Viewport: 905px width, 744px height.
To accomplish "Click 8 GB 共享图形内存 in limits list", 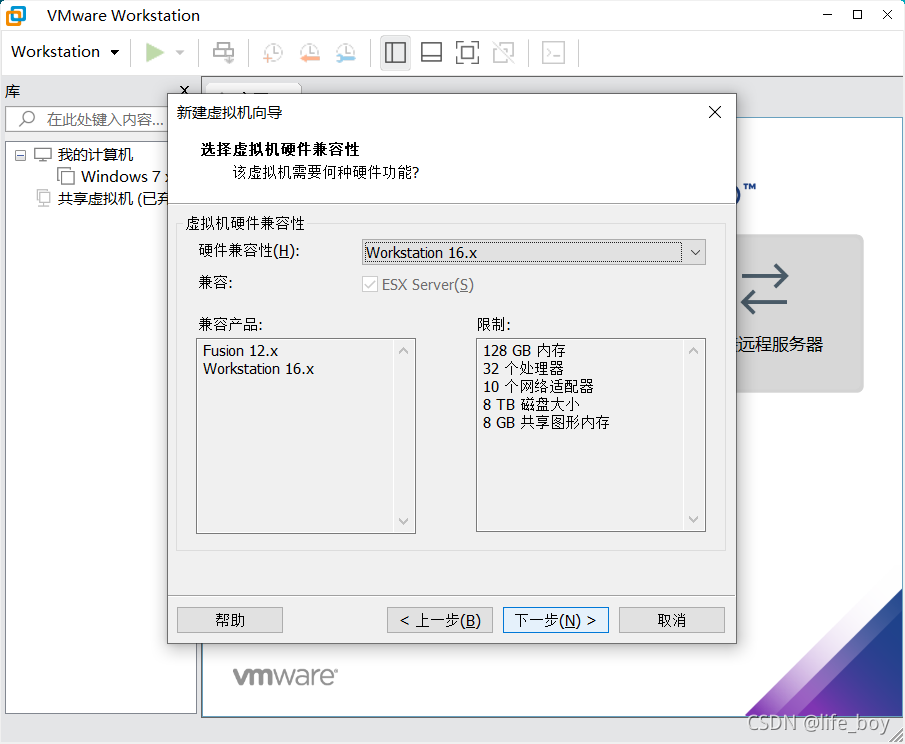I will coord(546,423).
